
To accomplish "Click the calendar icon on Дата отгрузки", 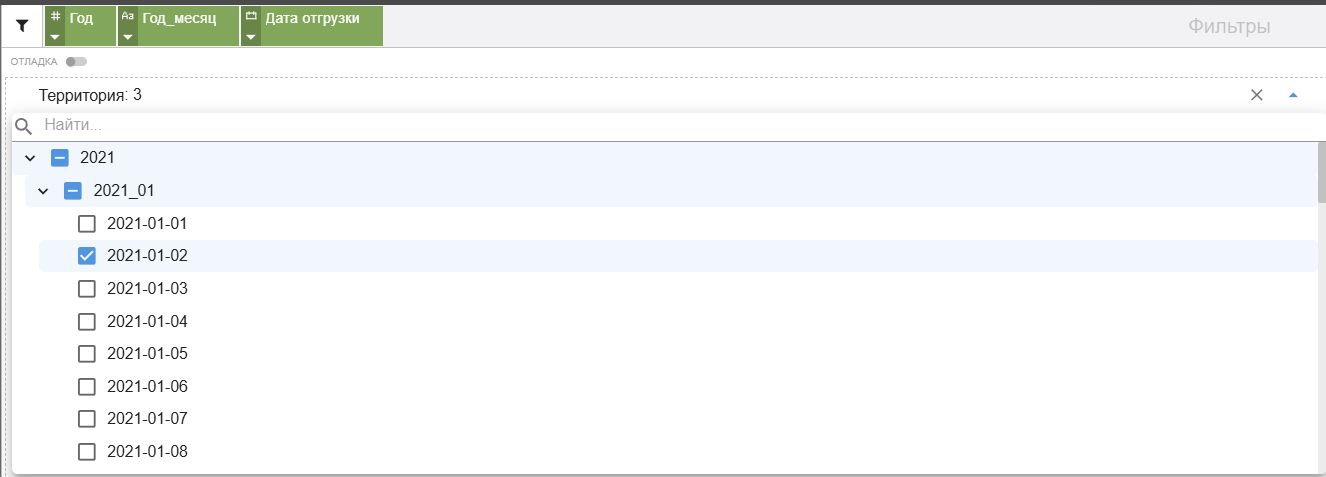I will pyautogui.click(x=250, y=16).
